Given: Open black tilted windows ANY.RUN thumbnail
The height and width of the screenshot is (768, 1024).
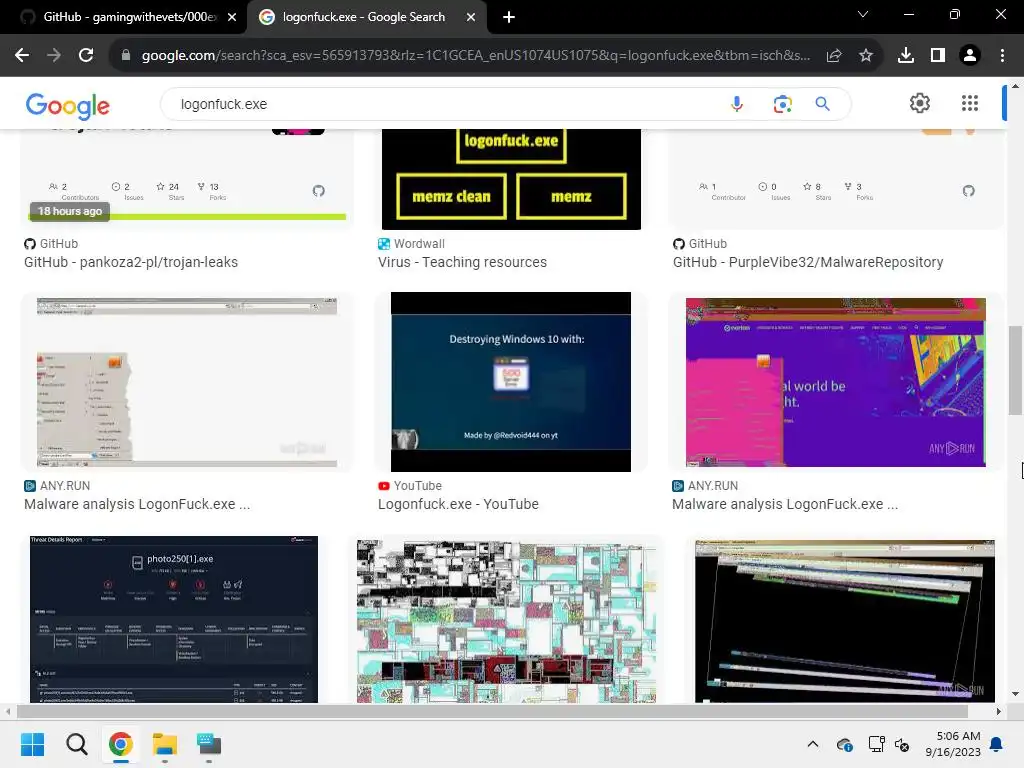Looking at the screenshot, I should 844,621.
